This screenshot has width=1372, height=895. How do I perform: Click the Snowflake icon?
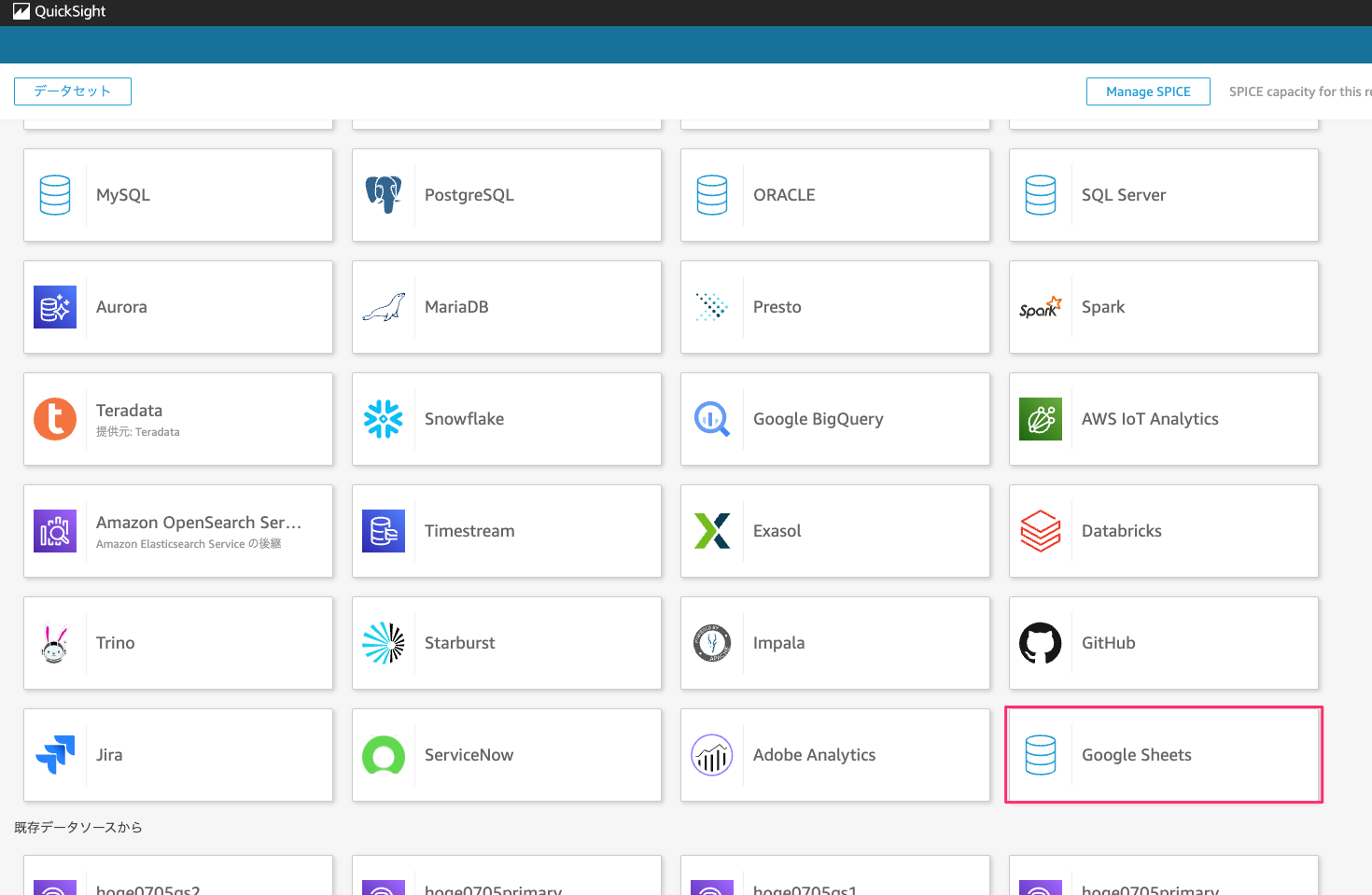pos(384,419)
